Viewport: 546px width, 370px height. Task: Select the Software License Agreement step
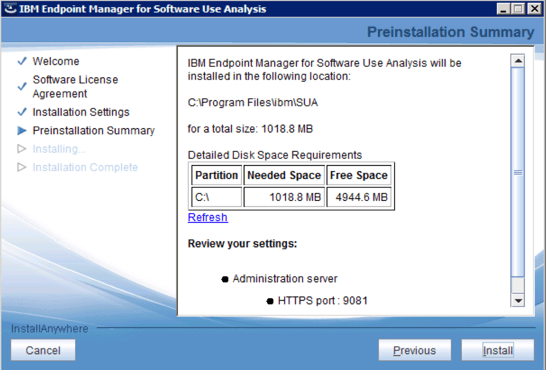pos(75,87)
